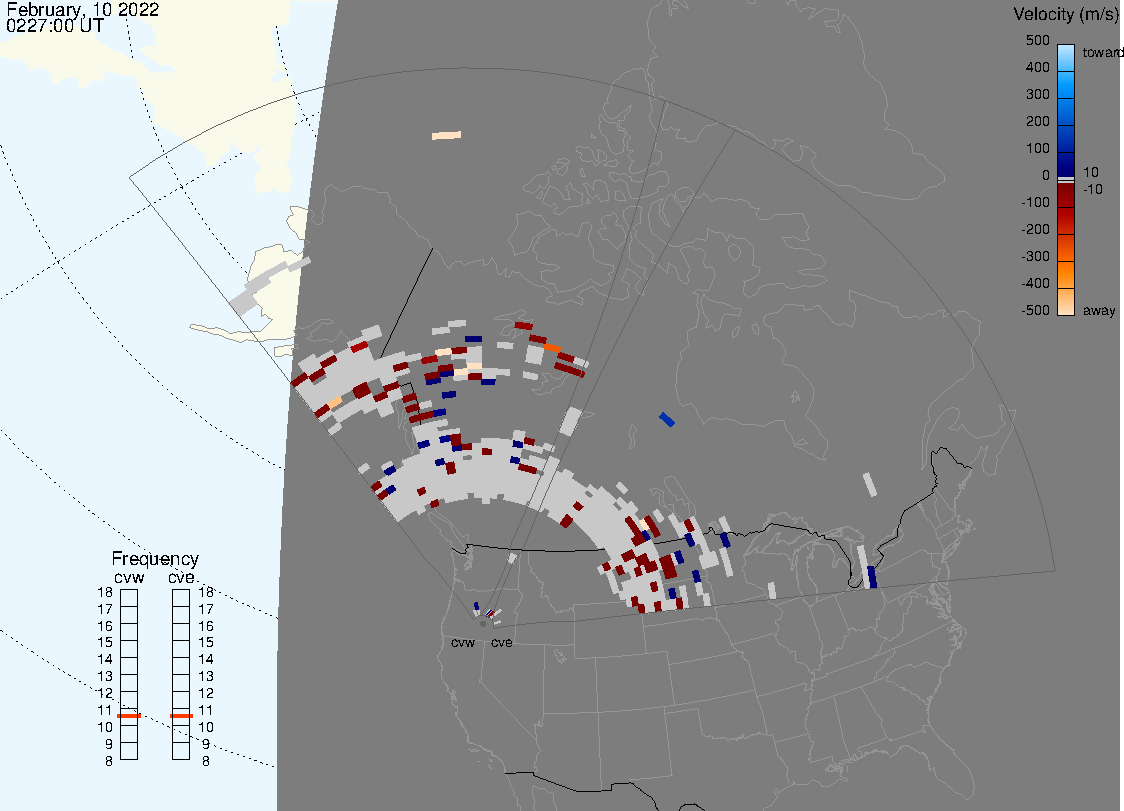Click the 300 value on velocity scale
Viewport: 1124px width, 811px height.
pyautogui.click(x=1037, y=95)
